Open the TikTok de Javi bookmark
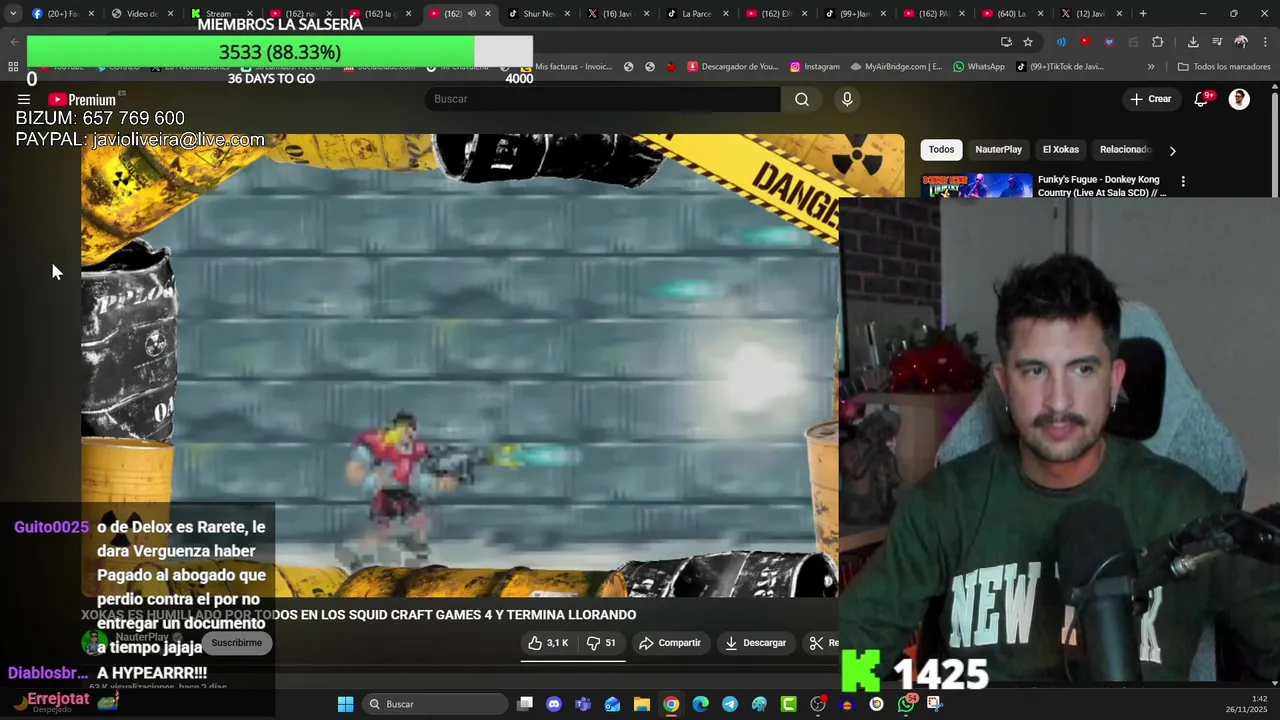The width and height of the screenshot is (1280, 720). [1059, 67]
